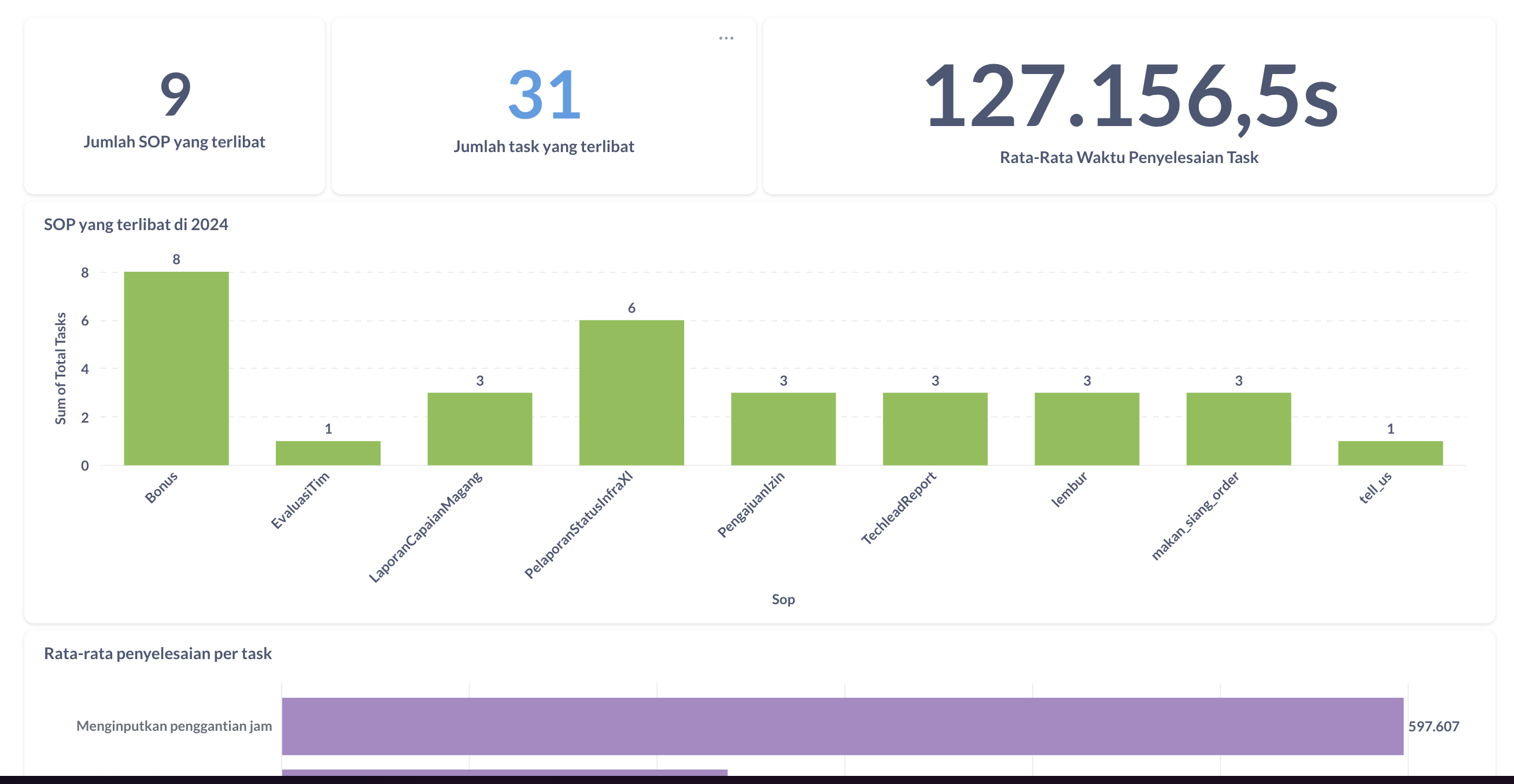Click the 'Menginputkan penggantian jam' purple bar

coord(841,726)
